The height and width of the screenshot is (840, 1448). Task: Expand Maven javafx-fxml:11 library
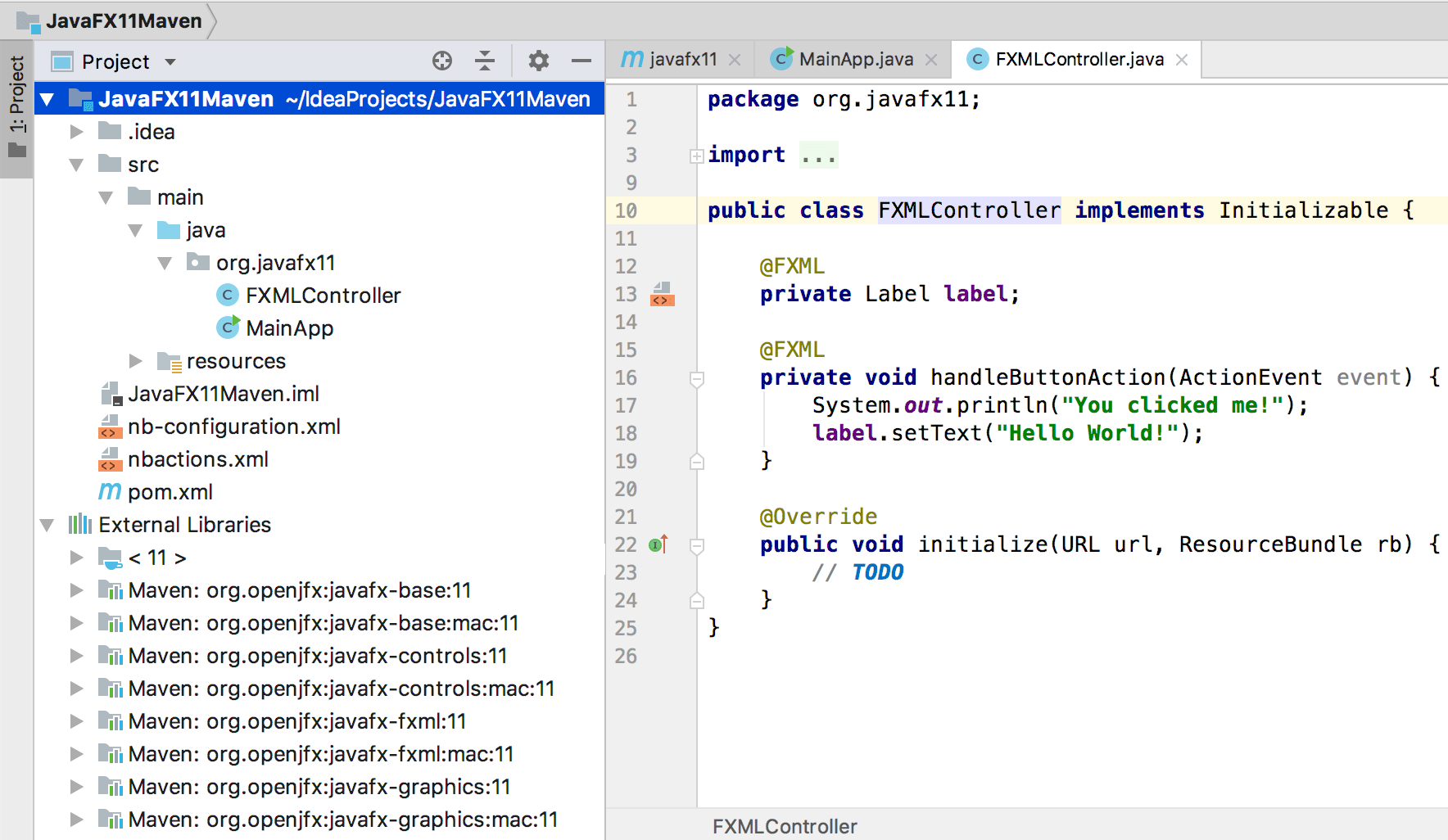(x=76, y=720)
